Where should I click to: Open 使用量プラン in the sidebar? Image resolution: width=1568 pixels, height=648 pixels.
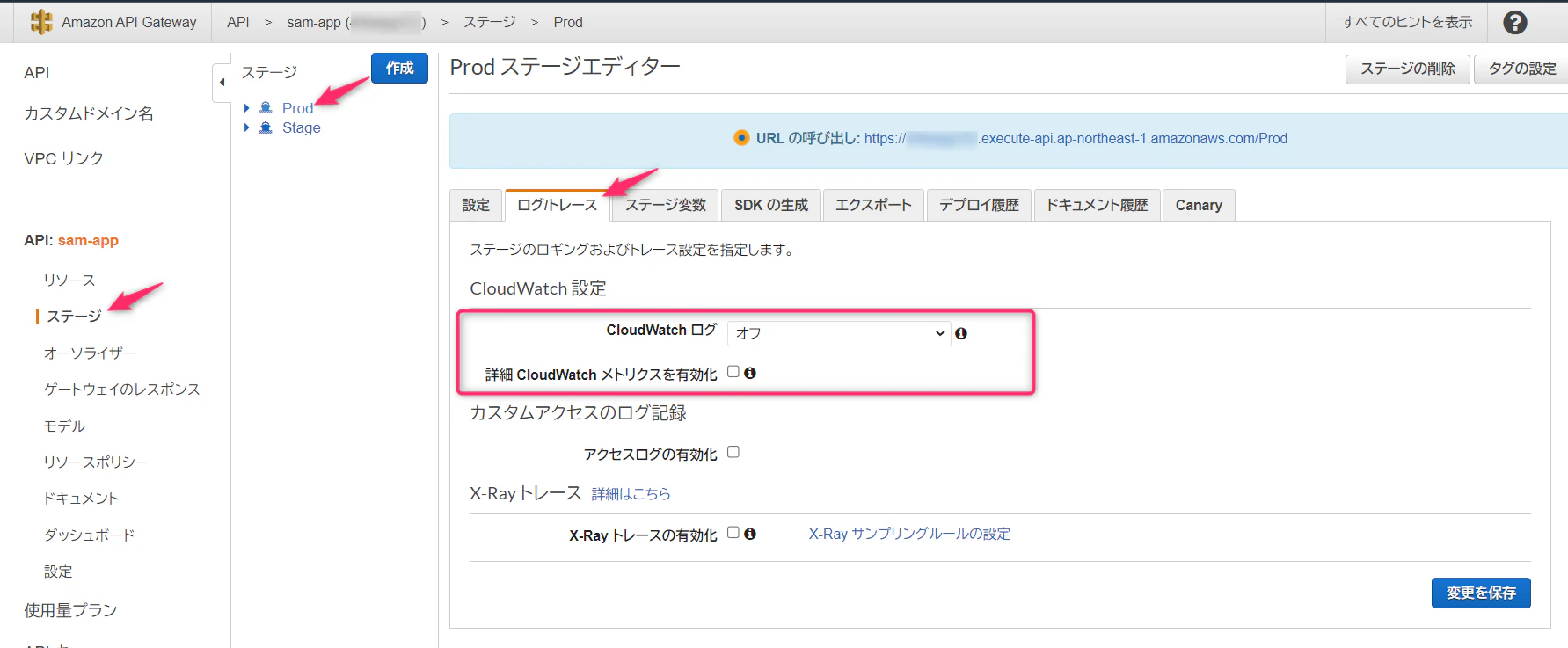coord(70,610)
